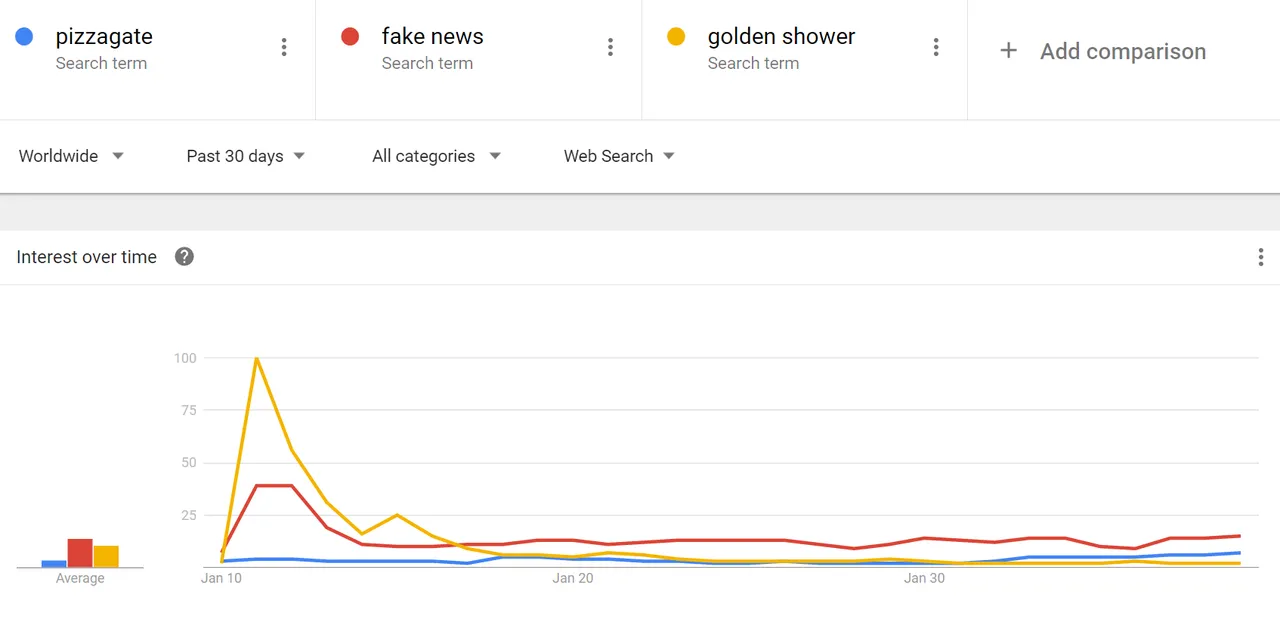Click the yellow golden shower color dot
This screenshot has height=623, width=1280.
click(676, 37)
